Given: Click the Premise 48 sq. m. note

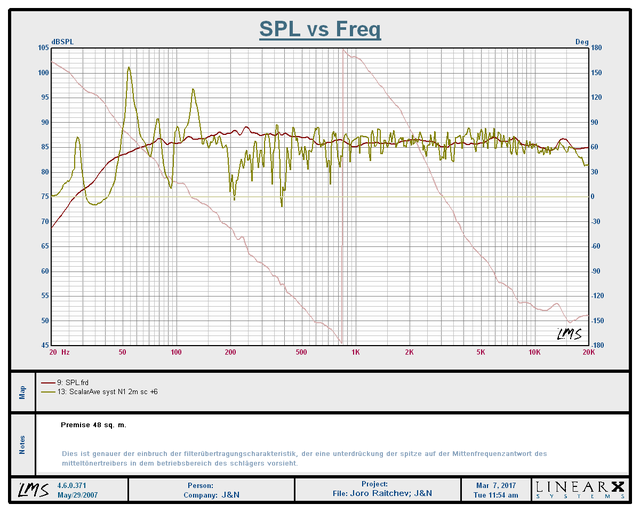Looking at the screenshot, I should coord(93,425).
